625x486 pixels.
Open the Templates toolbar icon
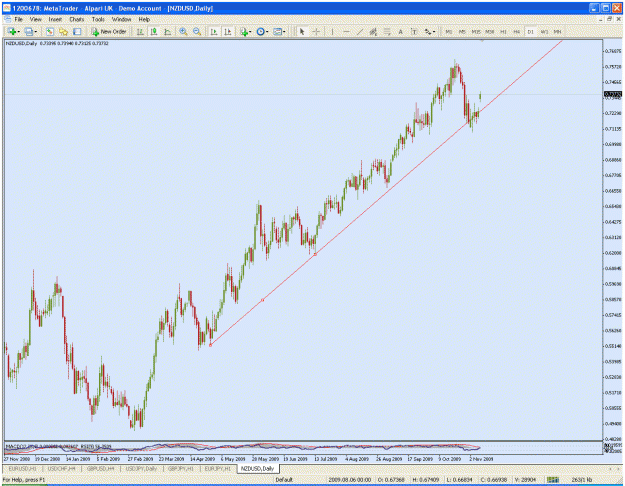click(x=277, y=31)
